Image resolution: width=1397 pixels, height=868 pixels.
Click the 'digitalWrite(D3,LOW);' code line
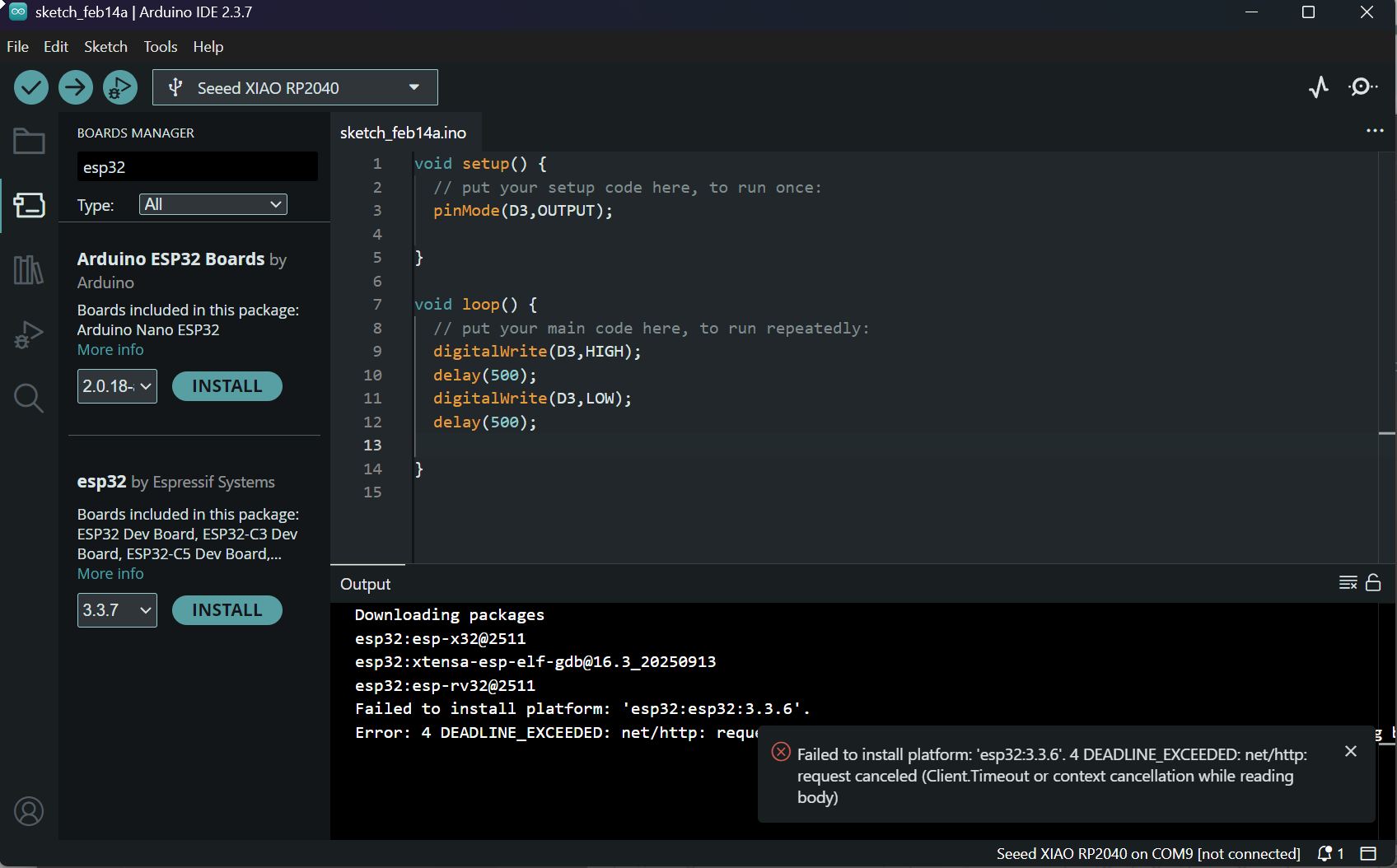(x=532, y=399)
